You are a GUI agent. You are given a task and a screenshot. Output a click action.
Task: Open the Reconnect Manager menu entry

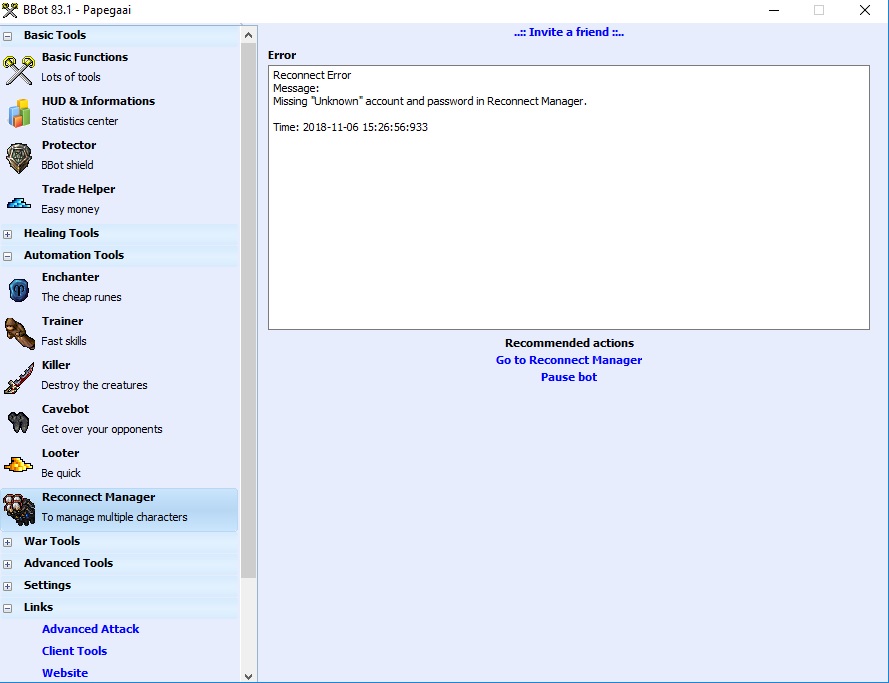point(98,507)
